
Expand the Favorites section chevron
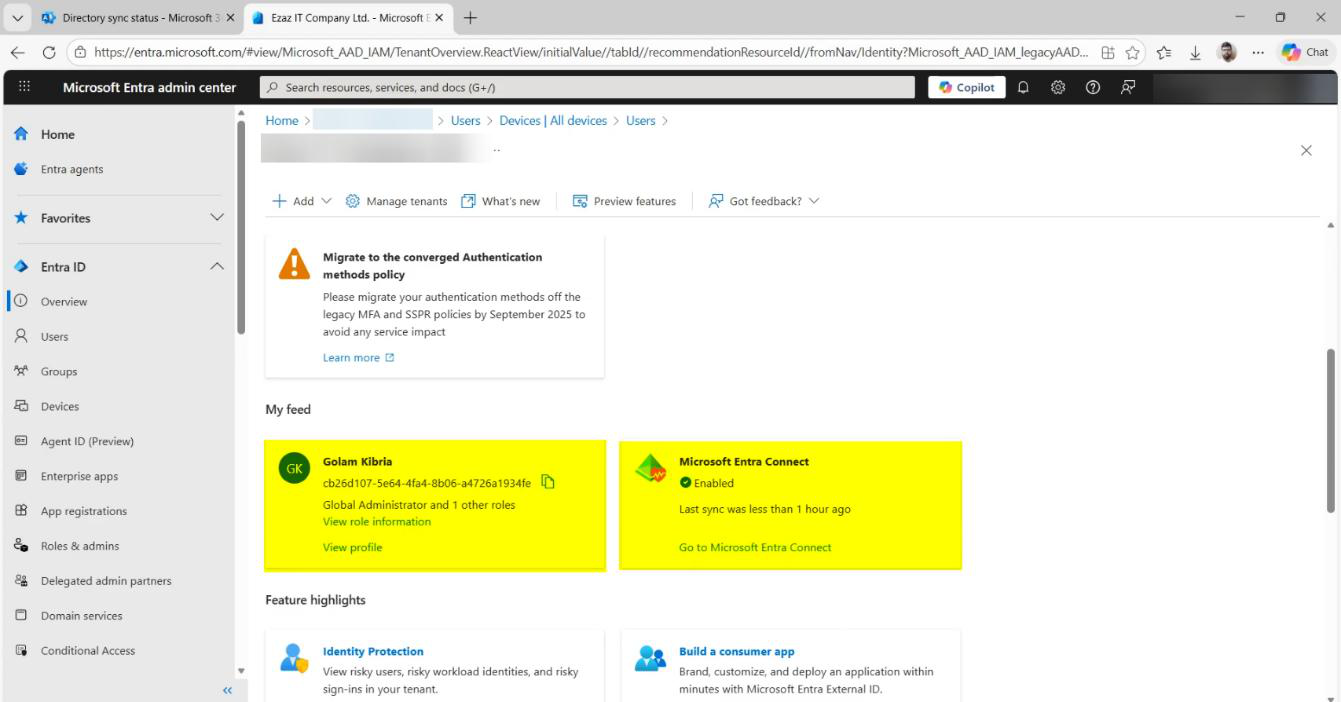(217, 218)
